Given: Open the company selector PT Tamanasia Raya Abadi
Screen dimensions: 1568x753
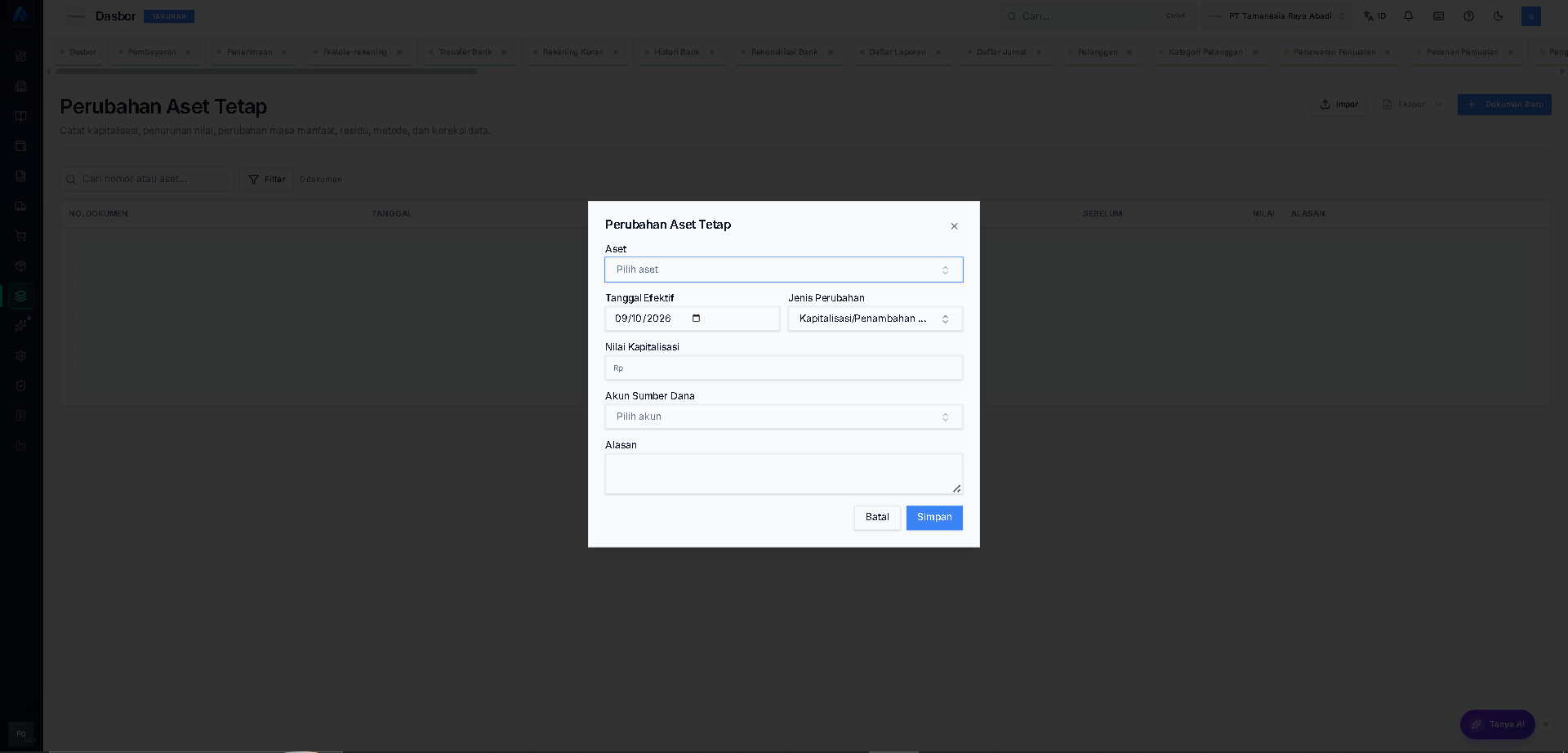Looking at the screenshot, I should (1276, 16).
